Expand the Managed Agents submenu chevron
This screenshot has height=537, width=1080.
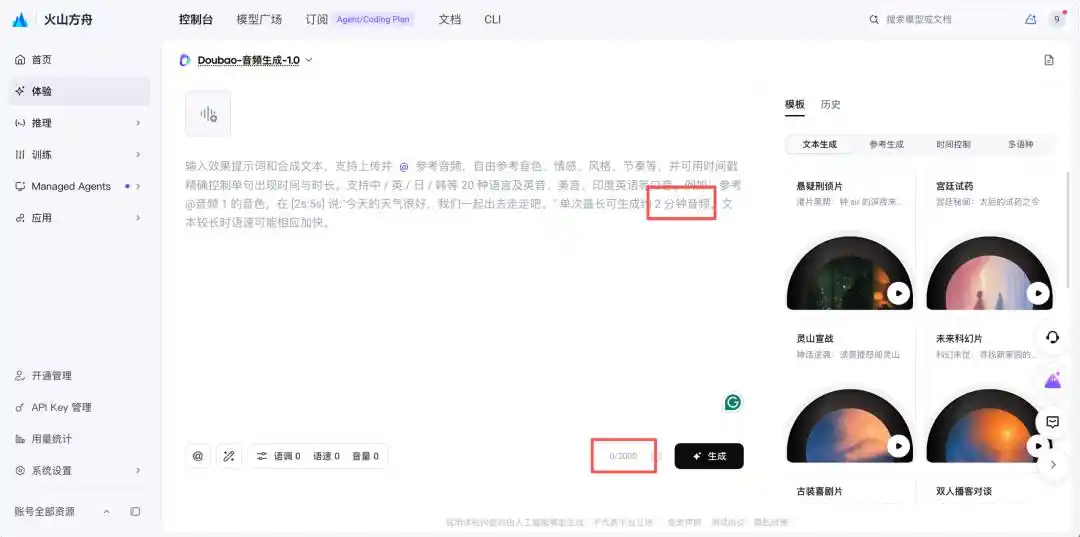point(138,187)
